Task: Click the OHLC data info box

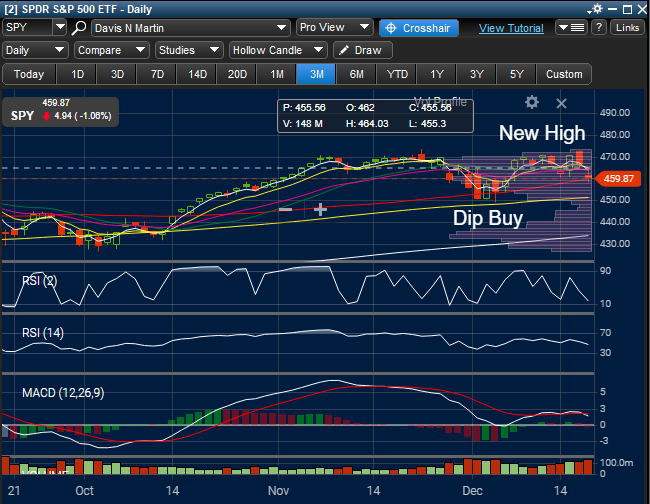Action: (375, 116)
